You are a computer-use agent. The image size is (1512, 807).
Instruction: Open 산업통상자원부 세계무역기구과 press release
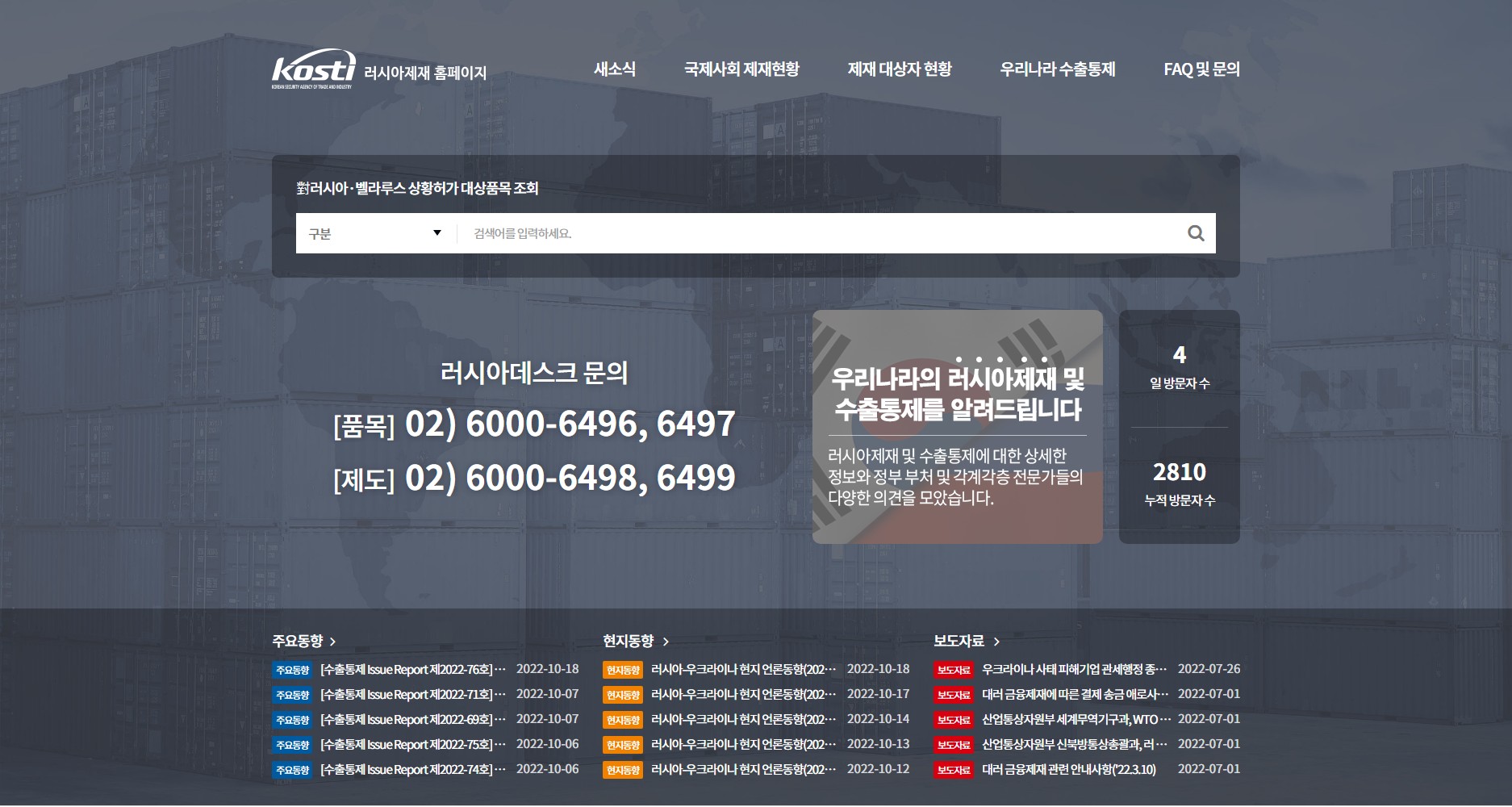pos(1074,720)
